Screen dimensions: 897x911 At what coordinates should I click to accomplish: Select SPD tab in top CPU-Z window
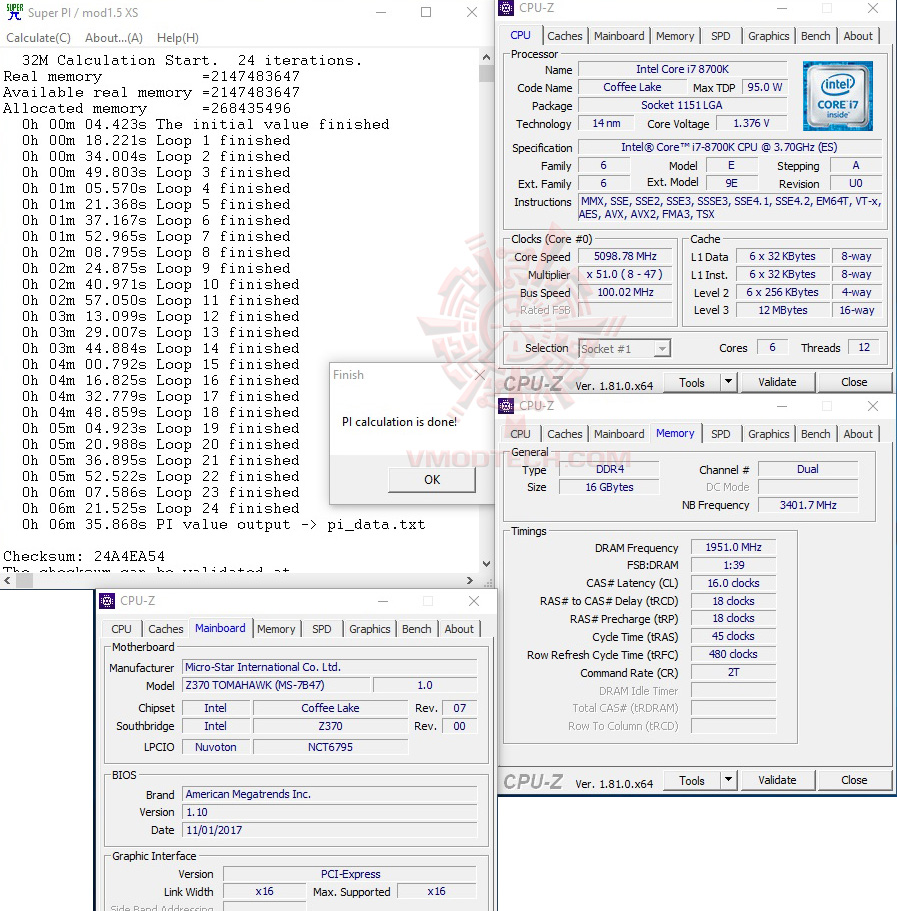(720, 35)
